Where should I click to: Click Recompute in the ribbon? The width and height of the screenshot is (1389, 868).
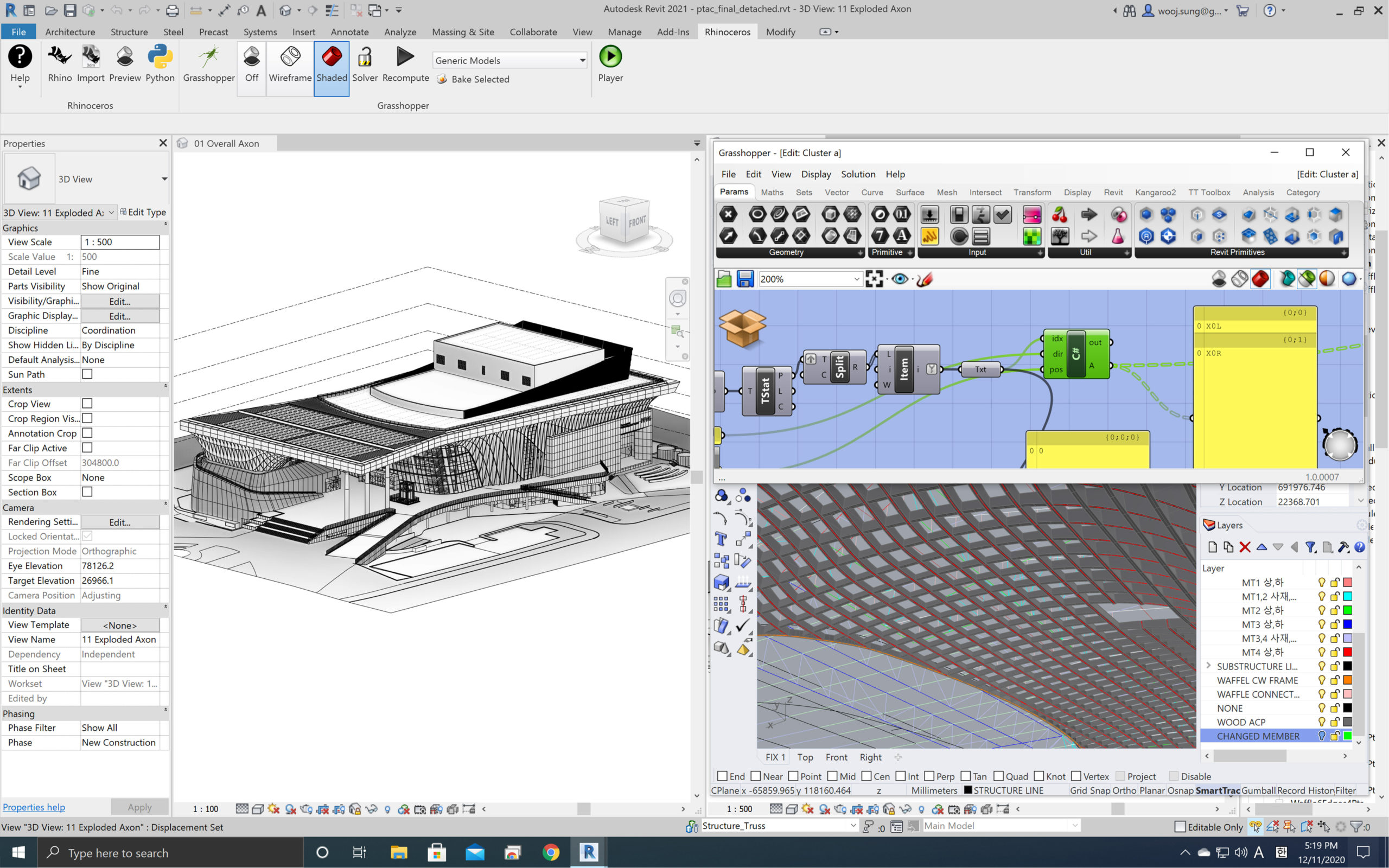tap(405, 65)
